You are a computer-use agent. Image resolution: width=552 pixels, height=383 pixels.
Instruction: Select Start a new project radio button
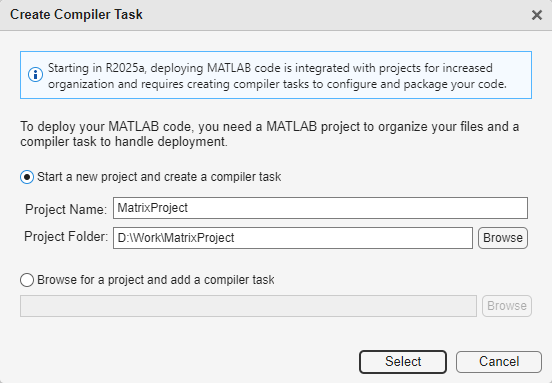[x=27, y=177]
